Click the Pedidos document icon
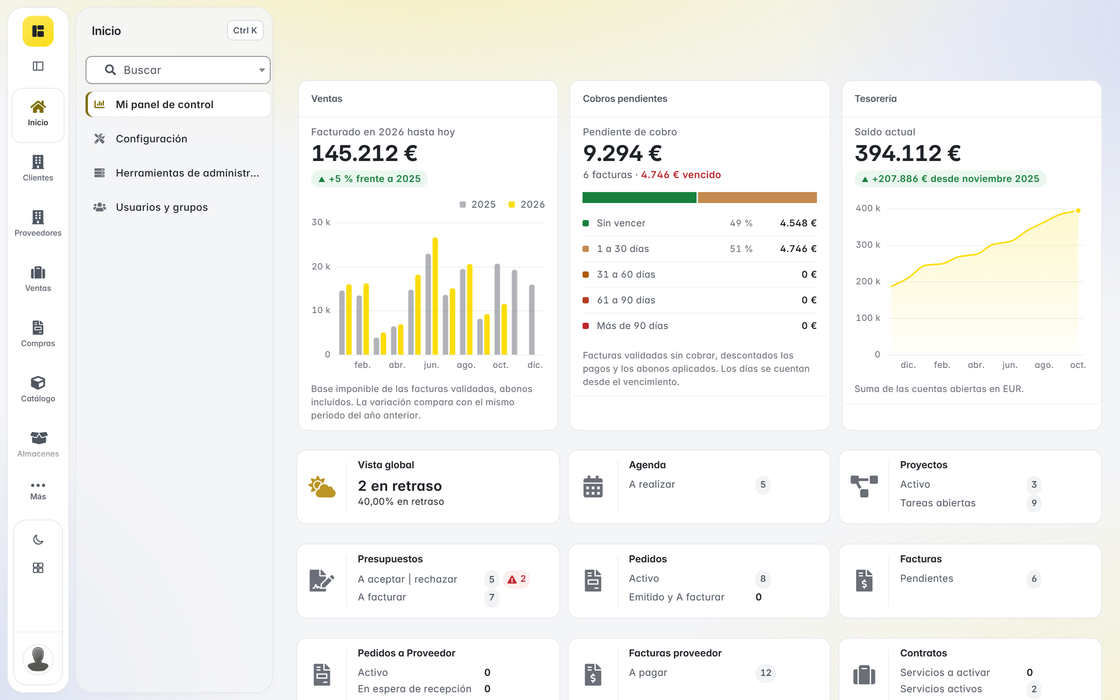The width and height of the screenshot is (1120, 700). [593, 581]
